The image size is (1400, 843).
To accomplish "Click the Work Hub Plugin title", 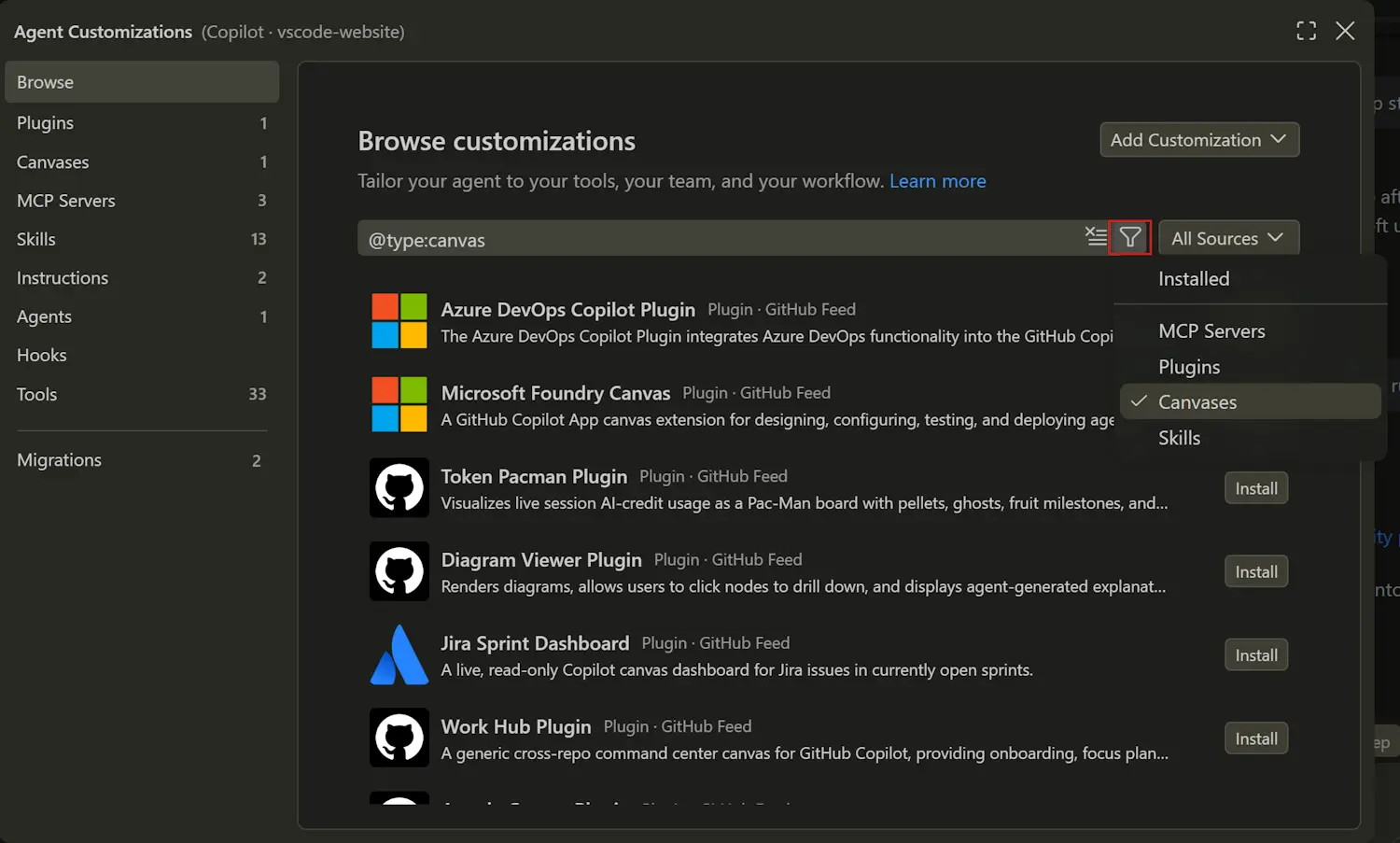I will tap(516, 726).
